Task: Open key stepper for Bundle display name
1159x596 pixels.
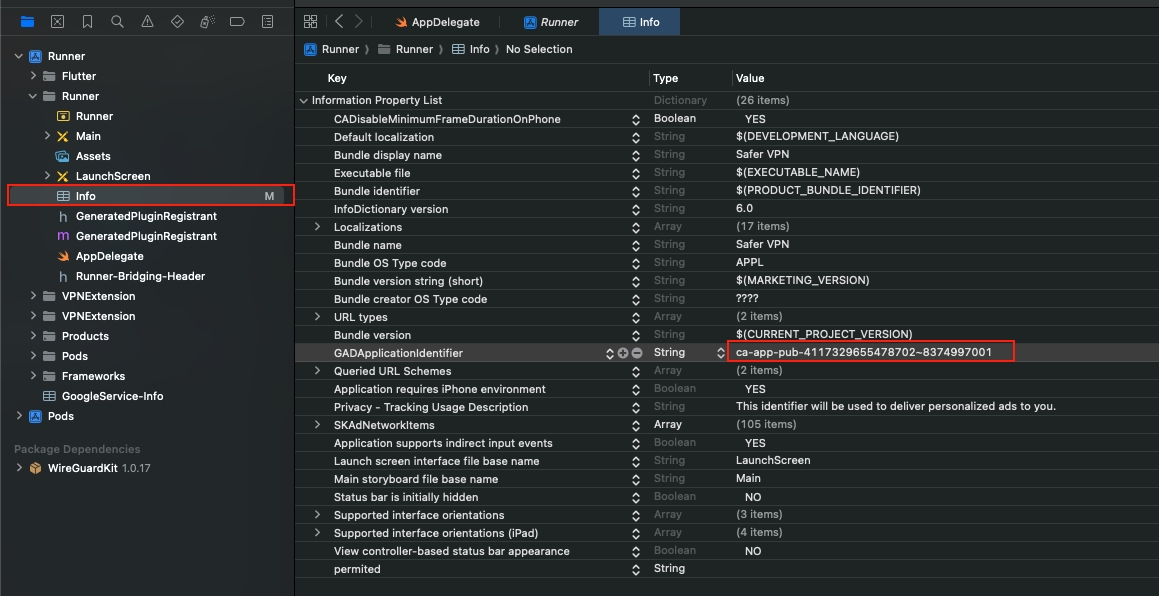Action: point(636,156)
